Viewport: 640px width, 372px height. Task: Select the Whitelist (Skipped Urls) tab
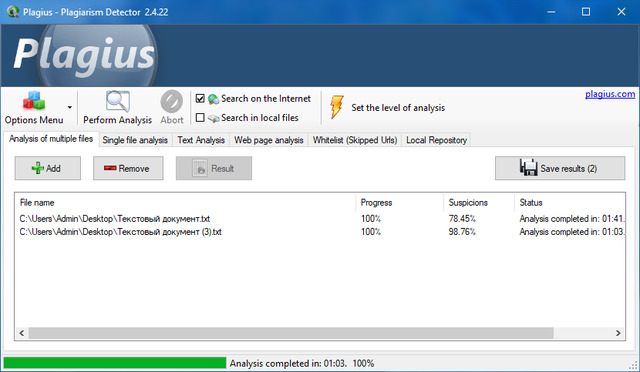click(x=355, y=140)
